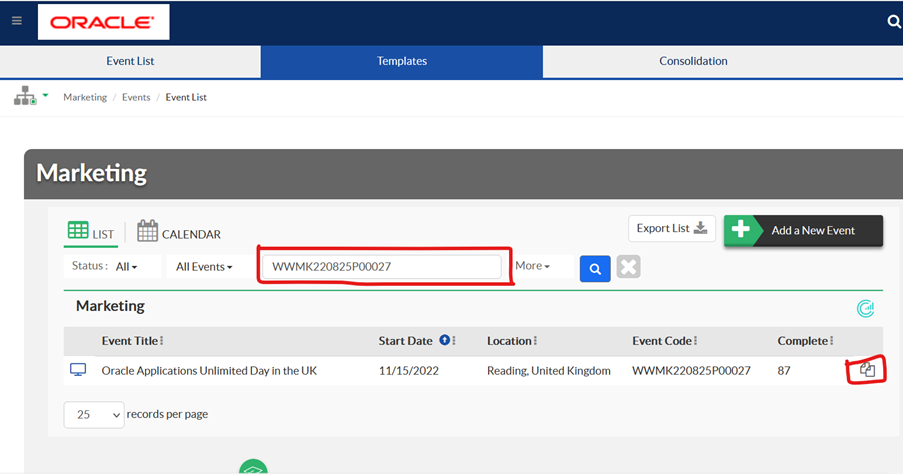
Task: Click the 87 complete value
Action: (784, 371)
